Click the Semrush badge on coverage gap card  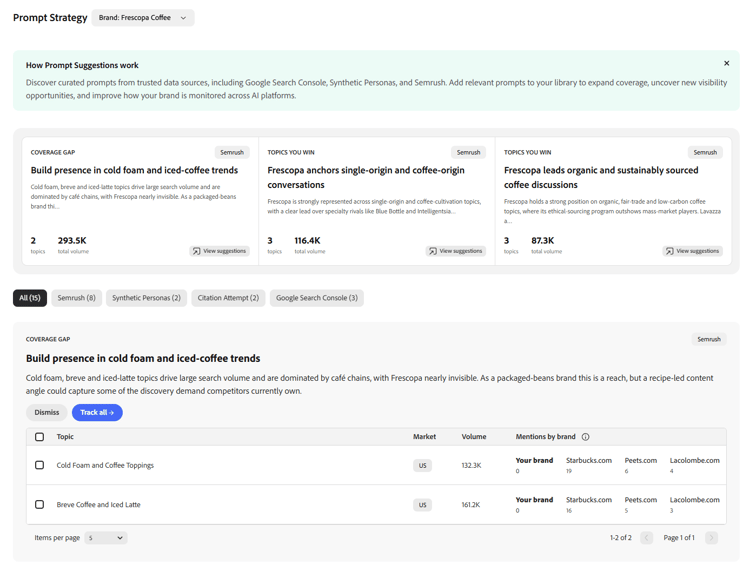232,152
